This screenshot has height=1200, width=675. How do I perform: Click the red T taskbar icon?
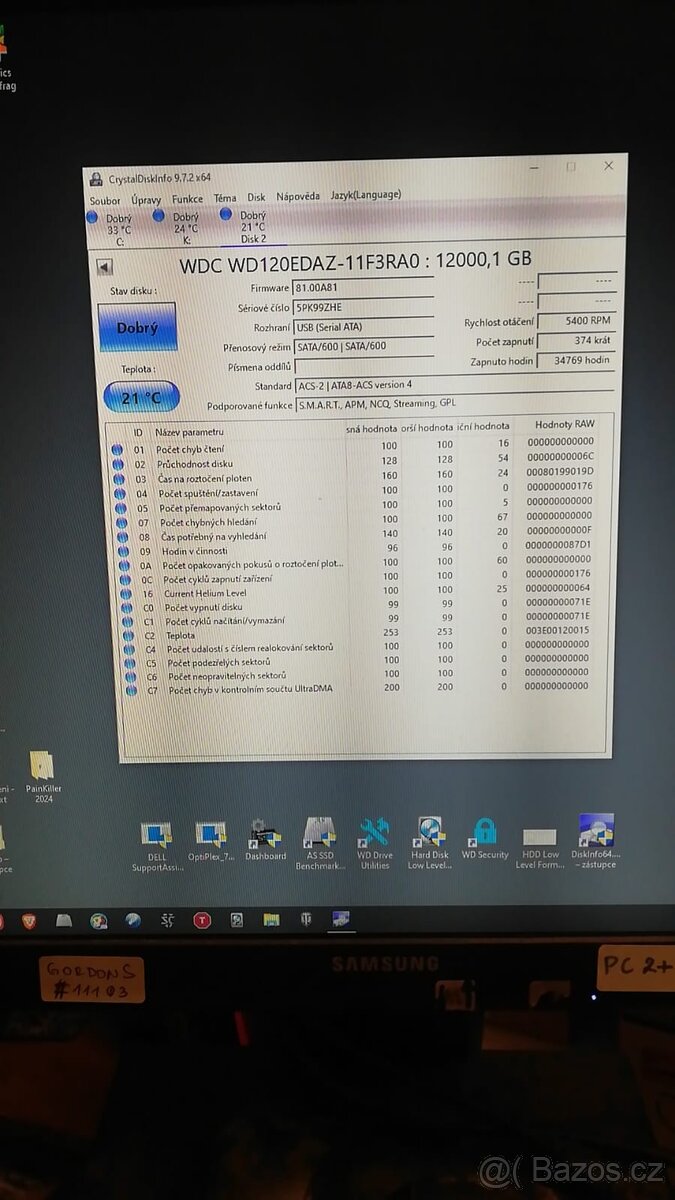pos(202,920)
